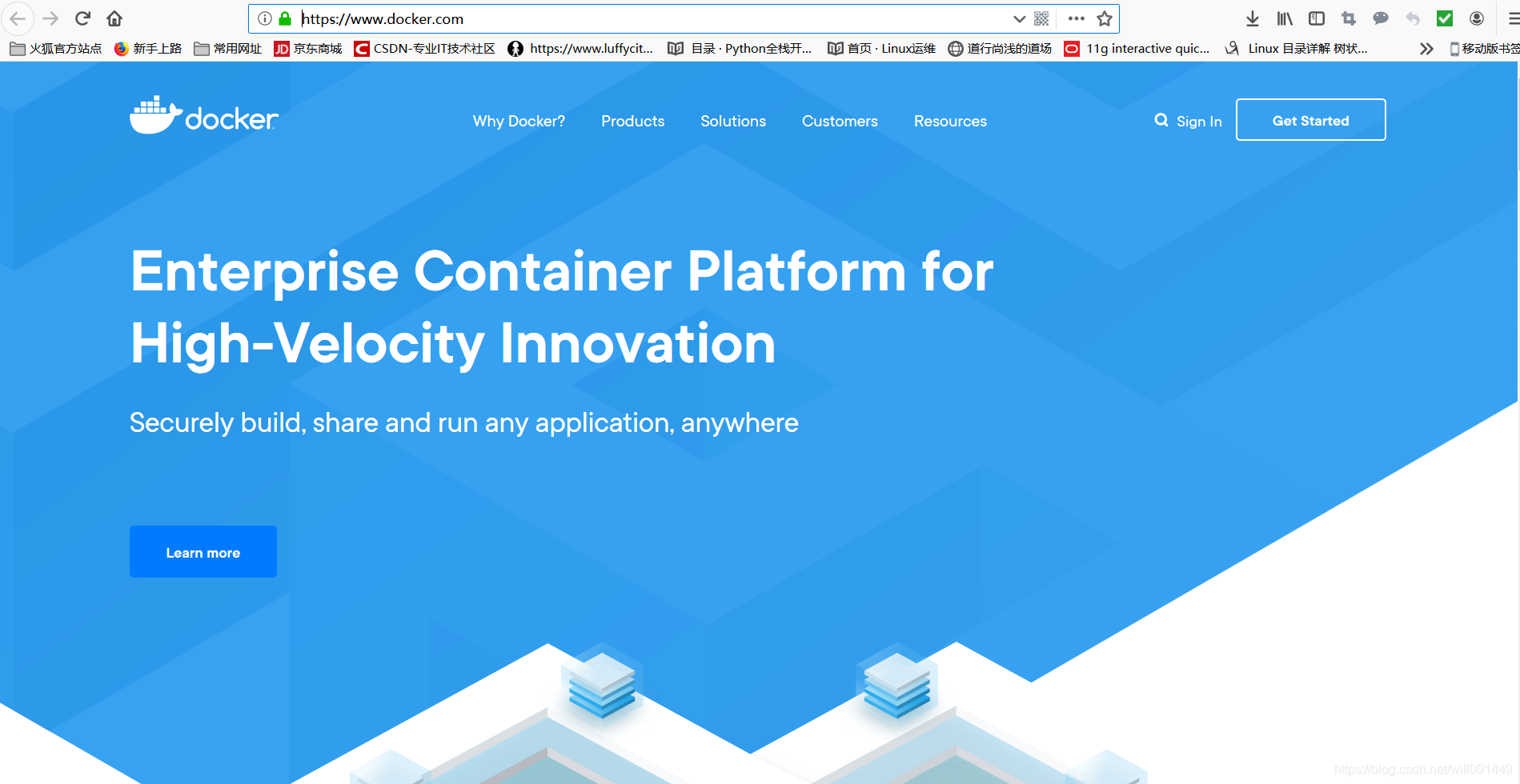
Task: Show site information icon in address bar
Action: pyautogui.click(x=265, y=18)
